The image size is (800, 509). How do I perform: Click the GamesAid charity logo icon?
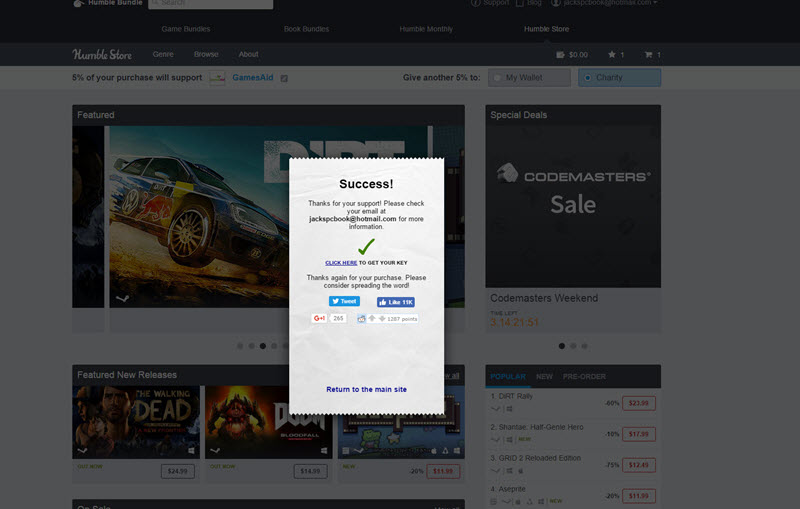click(217, 78)
